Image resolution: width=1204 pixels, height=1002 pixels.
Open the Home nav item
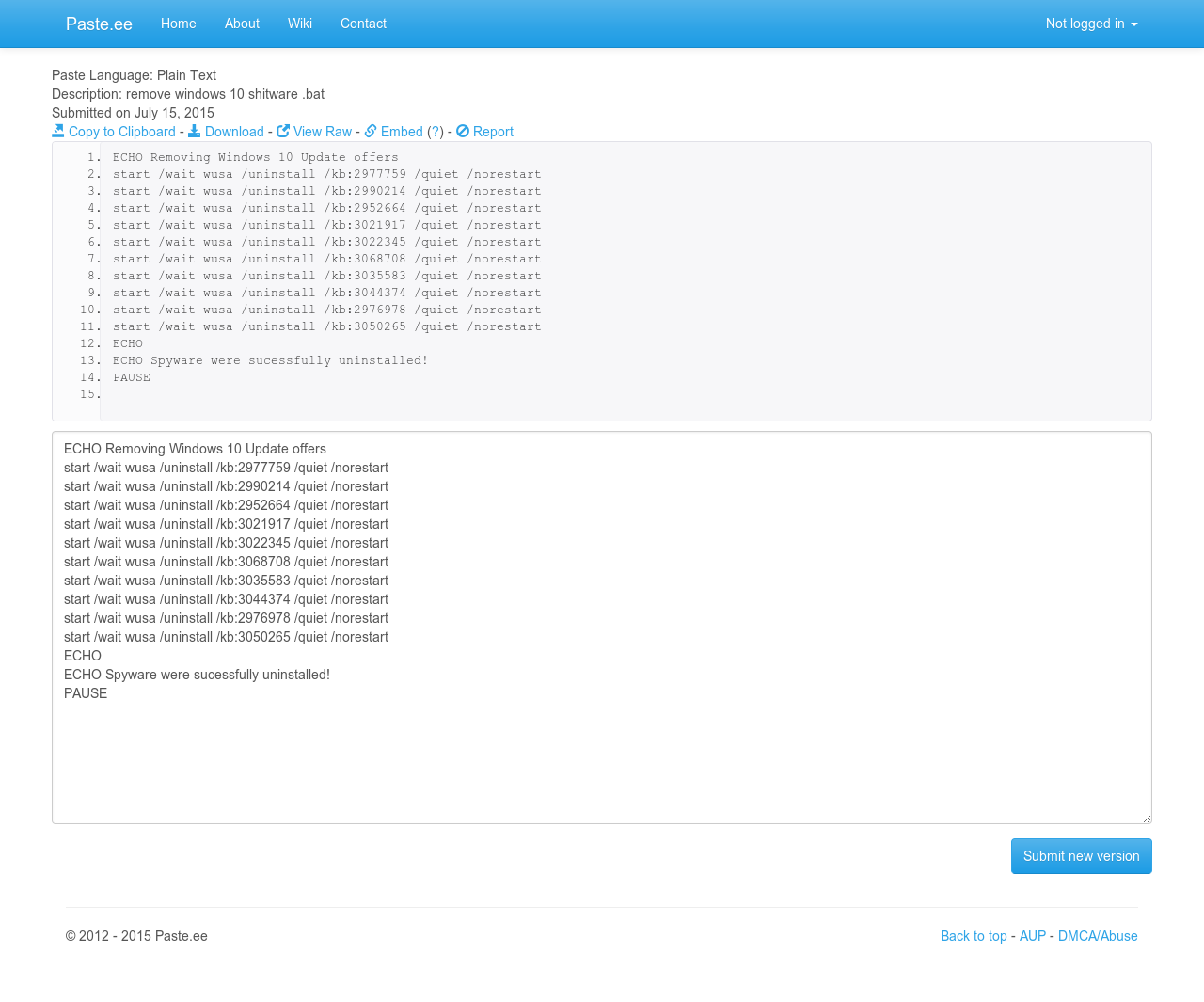179,24
